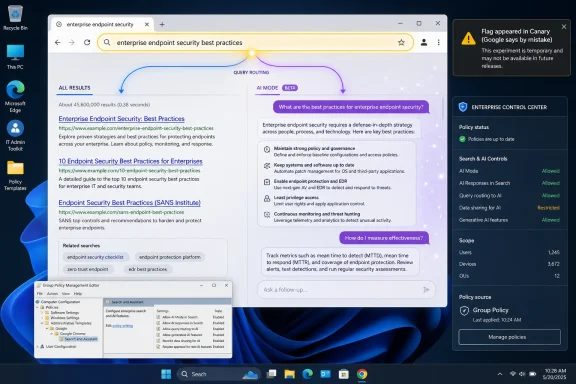Collapse the Administrative Templates tree node
576x384 pixels.
(x=42, y=323)
